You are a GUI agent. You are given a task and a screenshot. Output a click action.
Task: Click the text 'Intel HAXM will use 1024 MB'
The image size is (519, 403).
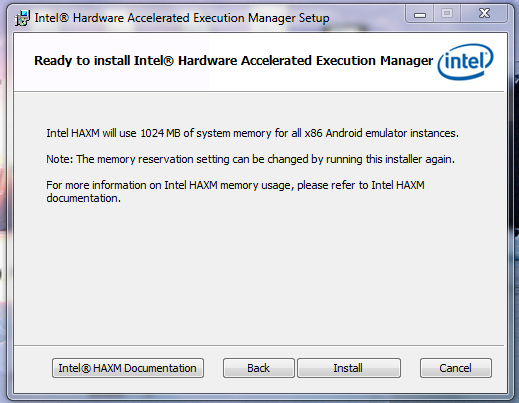[113, 133]
